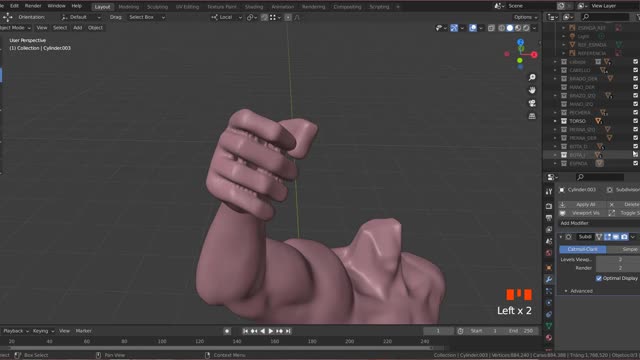The width and height of the screenshot is (640, 360).
Task: Select solid viewport shading mode
Action: (x=510, y=28)
